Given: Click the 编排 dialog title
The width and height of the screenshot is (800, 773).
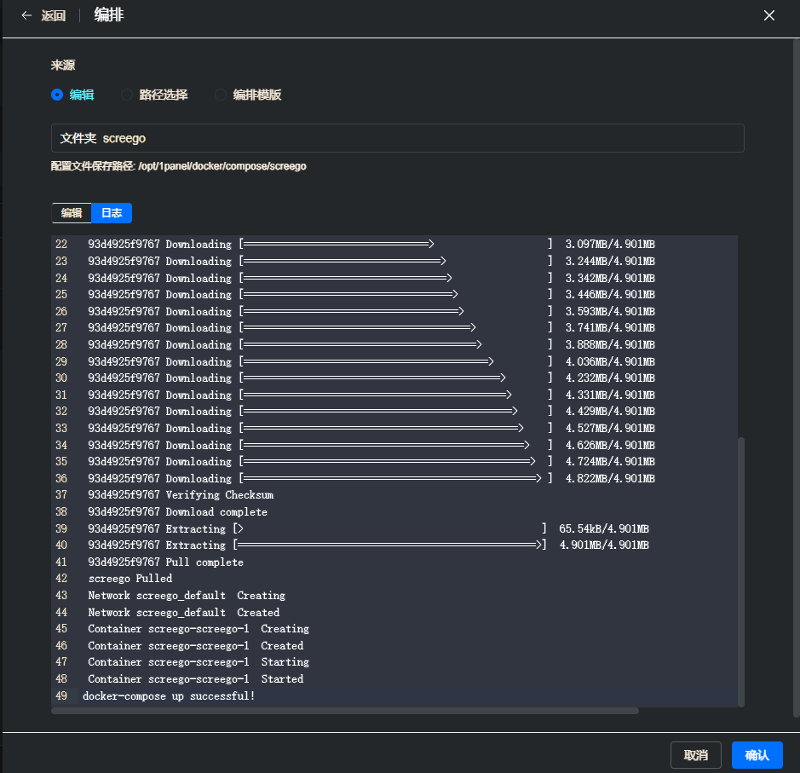Looking at the screenshot, I should point(108,15).
